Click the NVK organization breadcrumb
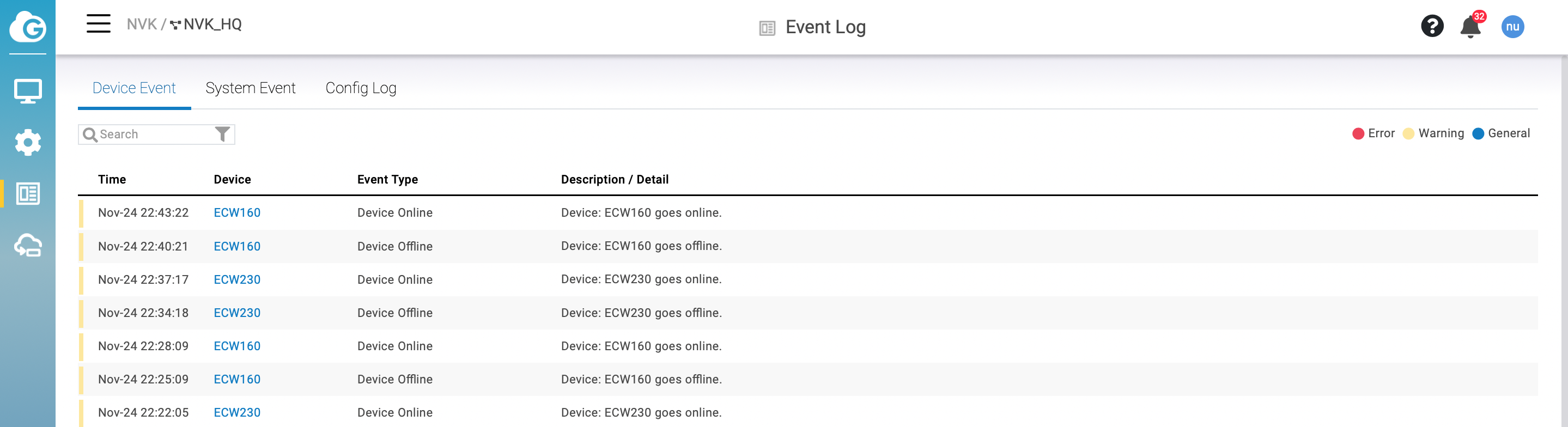This screenshot has width=1568, height=427. pyautogui.click(x=142, y=25)
